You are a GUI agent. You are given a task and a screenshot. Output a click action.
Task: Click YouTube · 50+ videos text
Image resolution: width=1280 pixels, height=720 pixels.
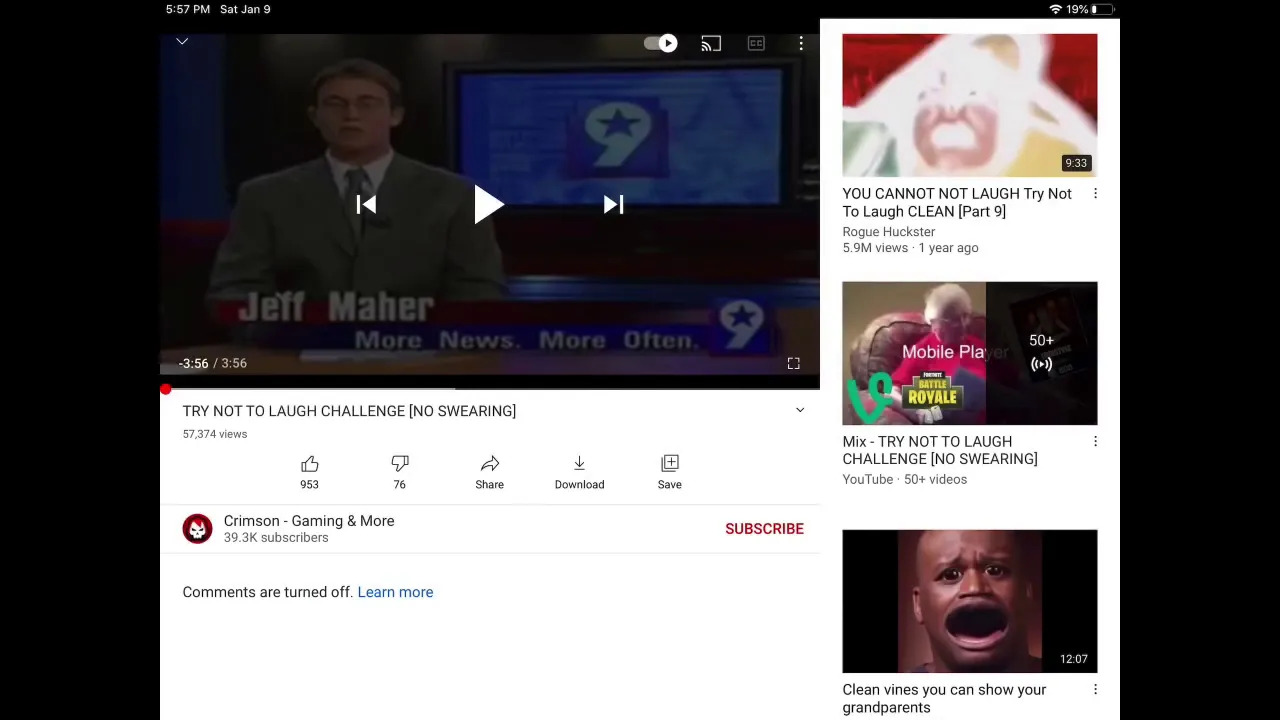[904, 479]
